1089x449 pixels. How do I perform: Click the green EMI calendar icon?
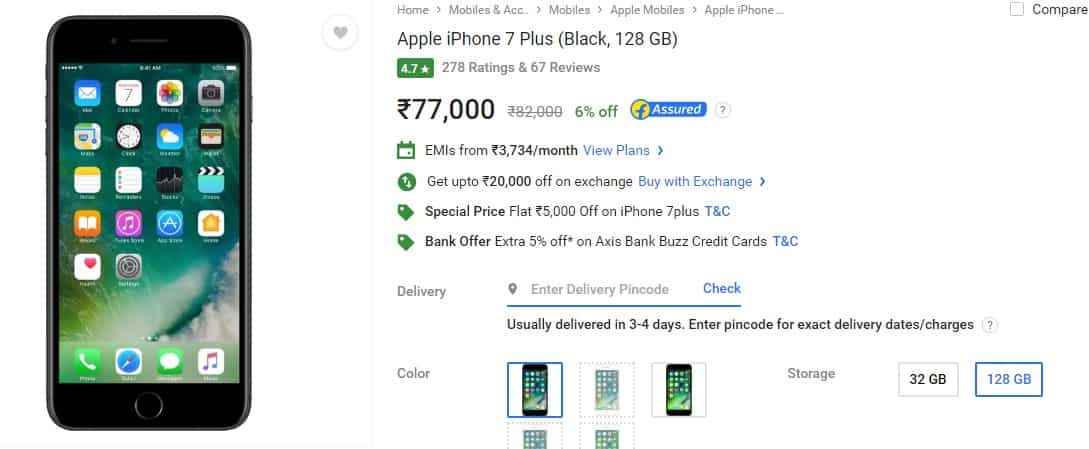(406, 150)
